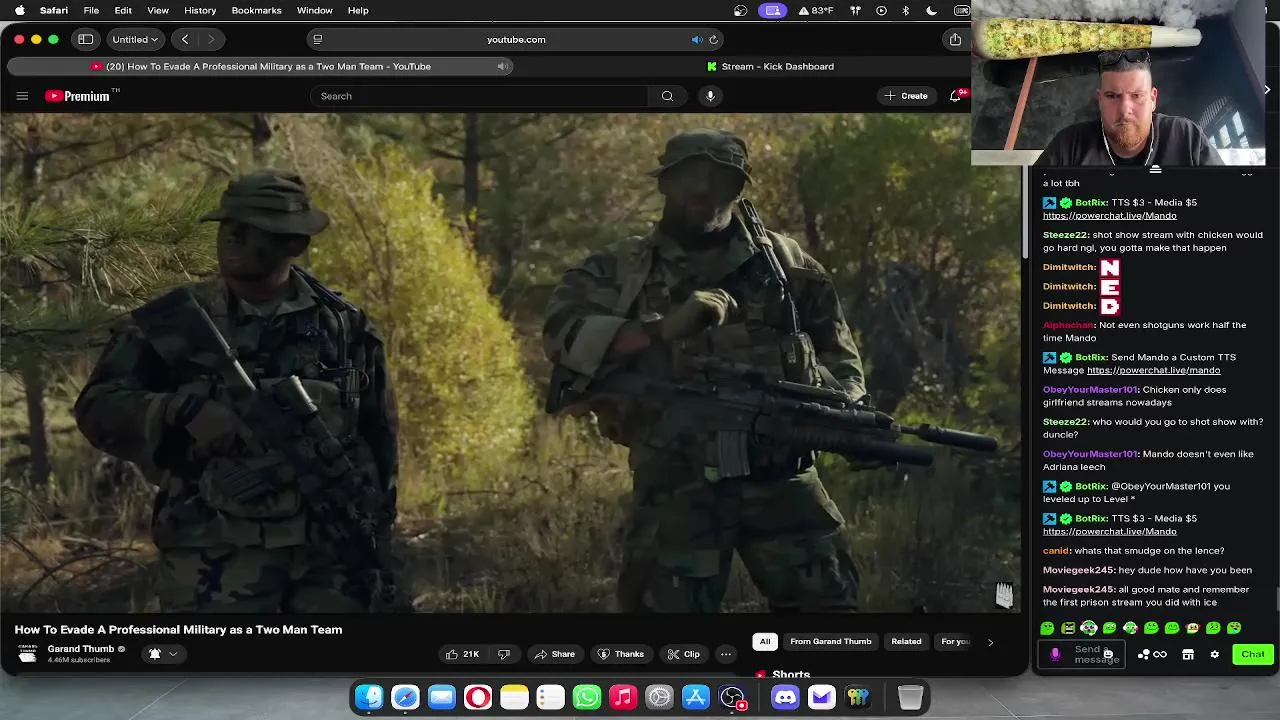Open Kick chat channel points bubbles icon
This screenshot has width=1280, height=720.
pos(1143,654)
